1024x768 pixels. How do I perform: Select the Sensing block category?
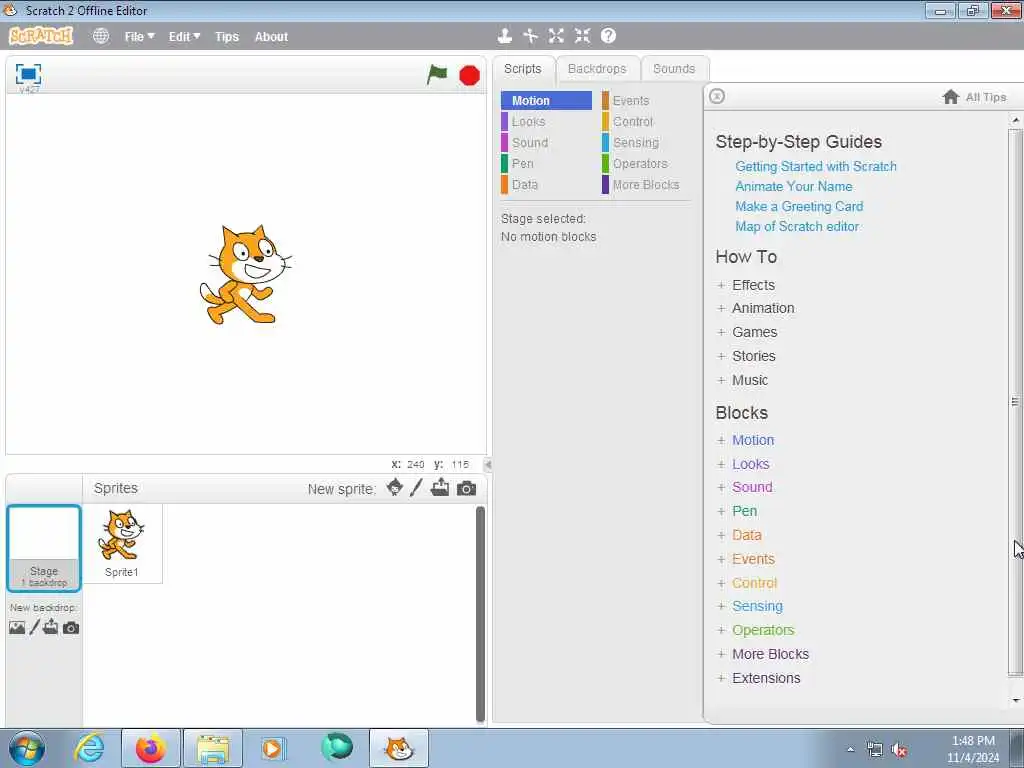(647, 142)
